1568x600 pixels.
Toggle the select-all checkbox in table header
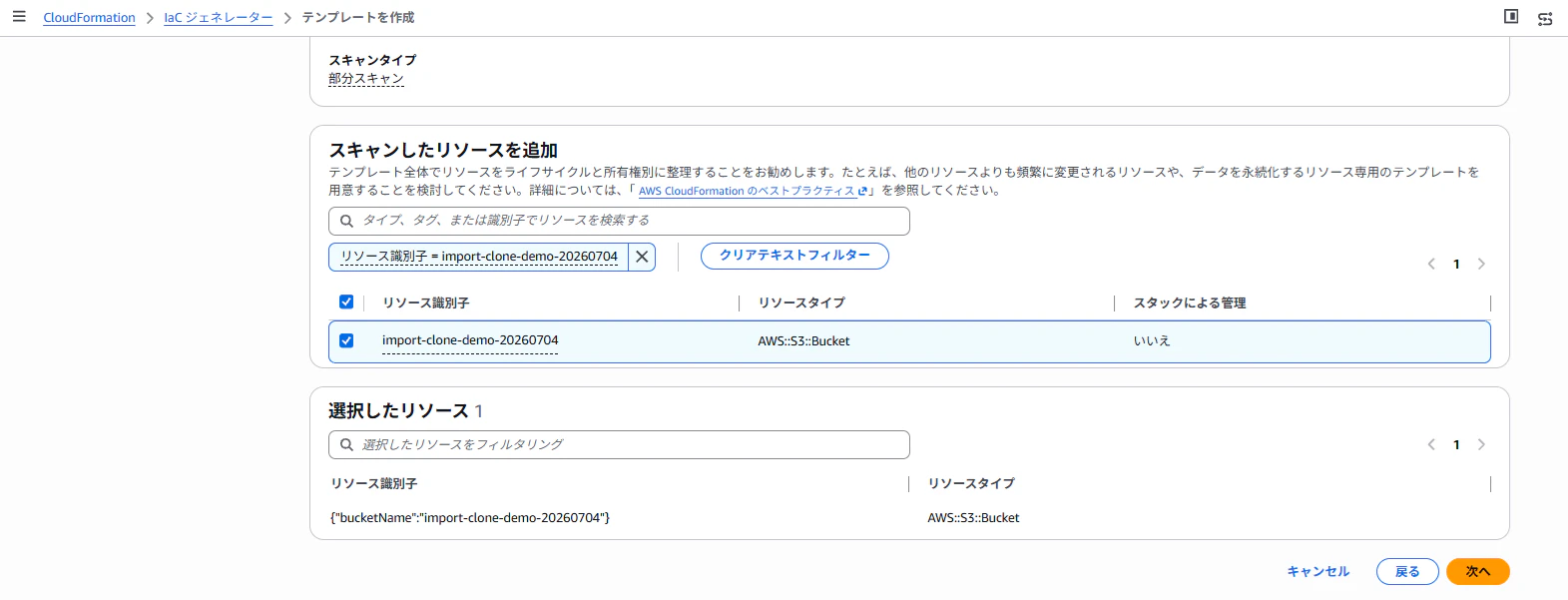coord(346,301)
